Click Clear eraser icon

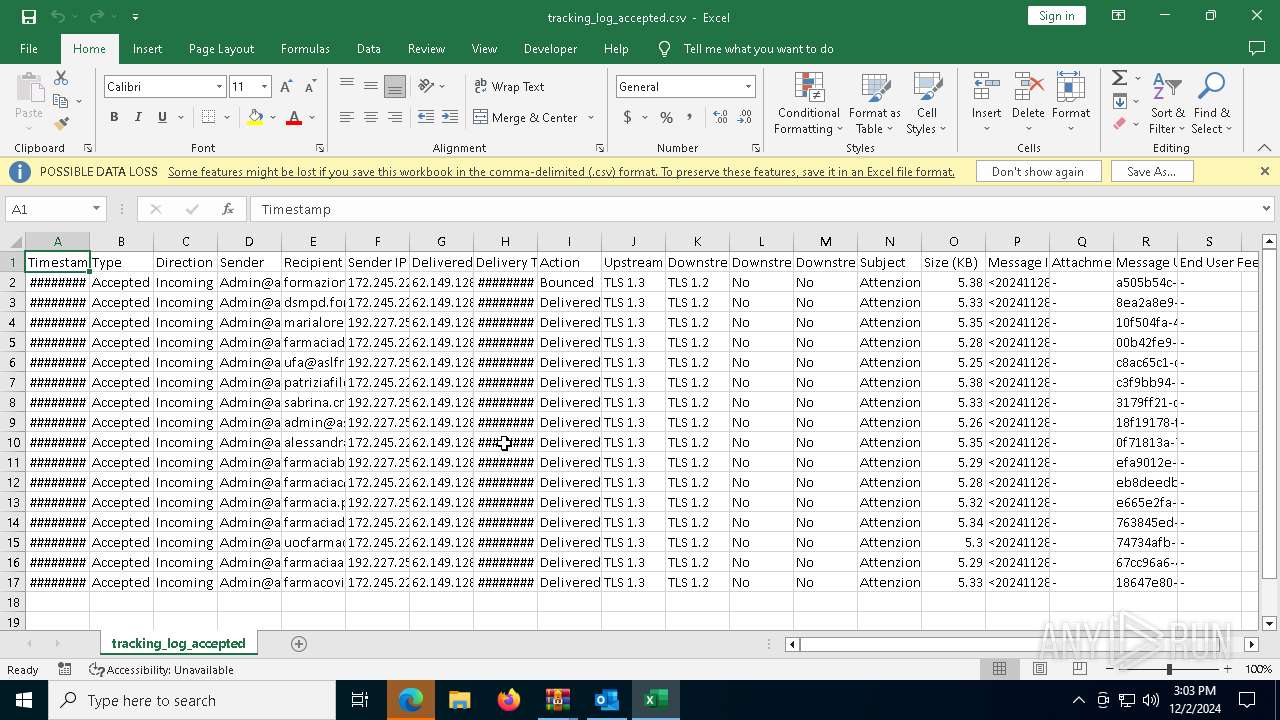(1119, 124)
